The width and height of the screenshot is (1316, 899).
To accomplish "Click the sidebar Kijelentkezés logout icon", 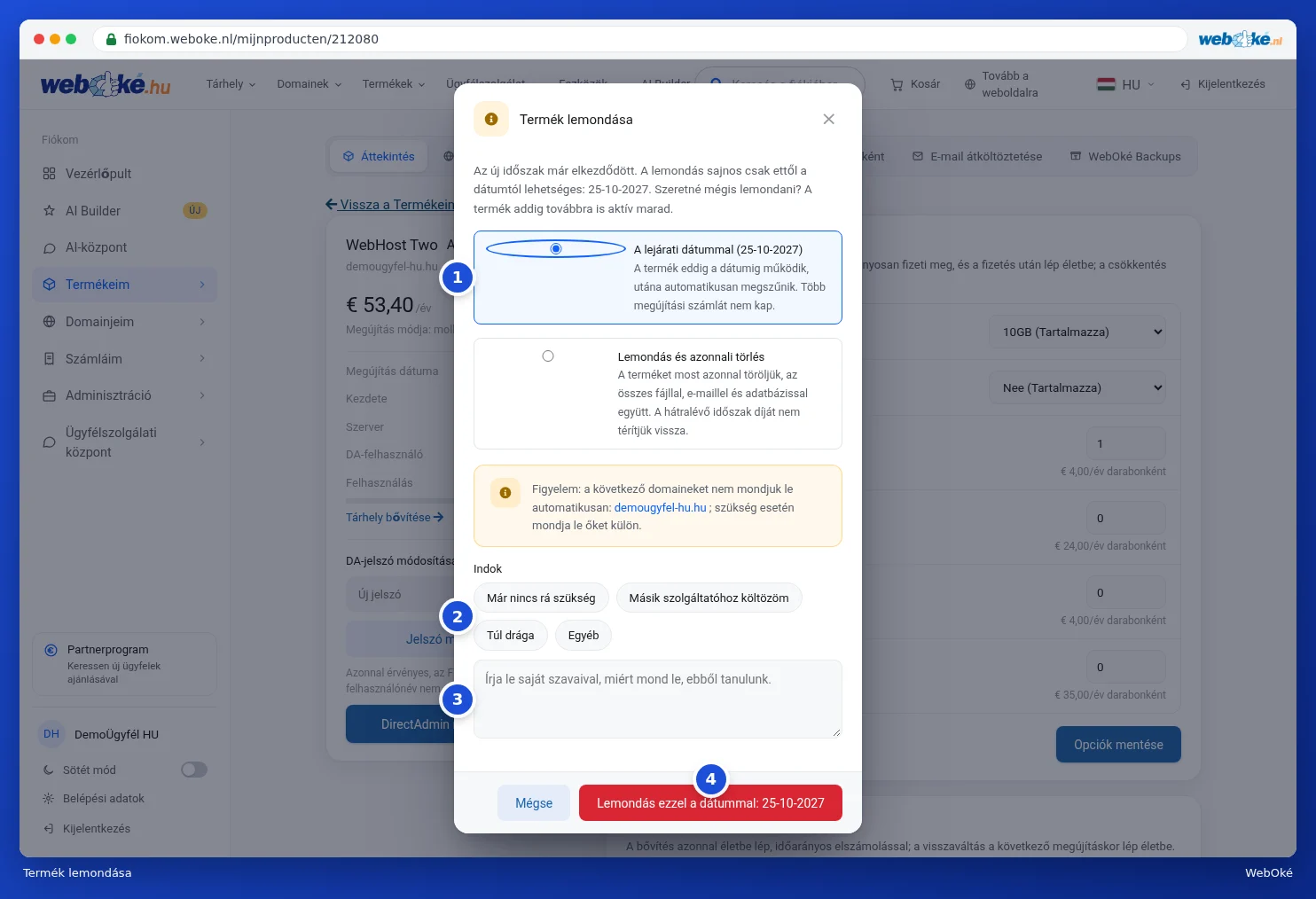I will (x=49, y=829).
